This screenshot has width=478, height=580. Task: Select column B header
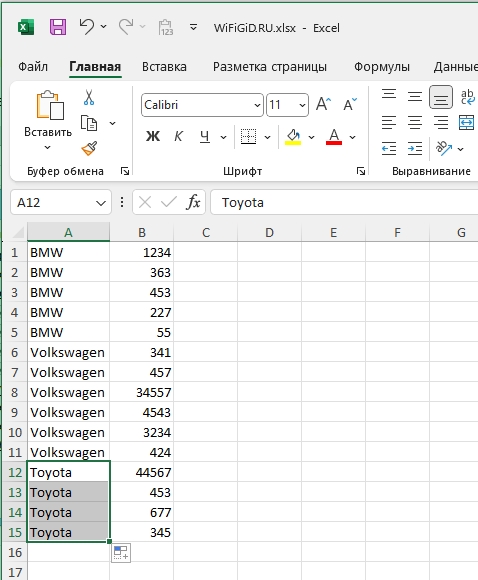[142, 232]
